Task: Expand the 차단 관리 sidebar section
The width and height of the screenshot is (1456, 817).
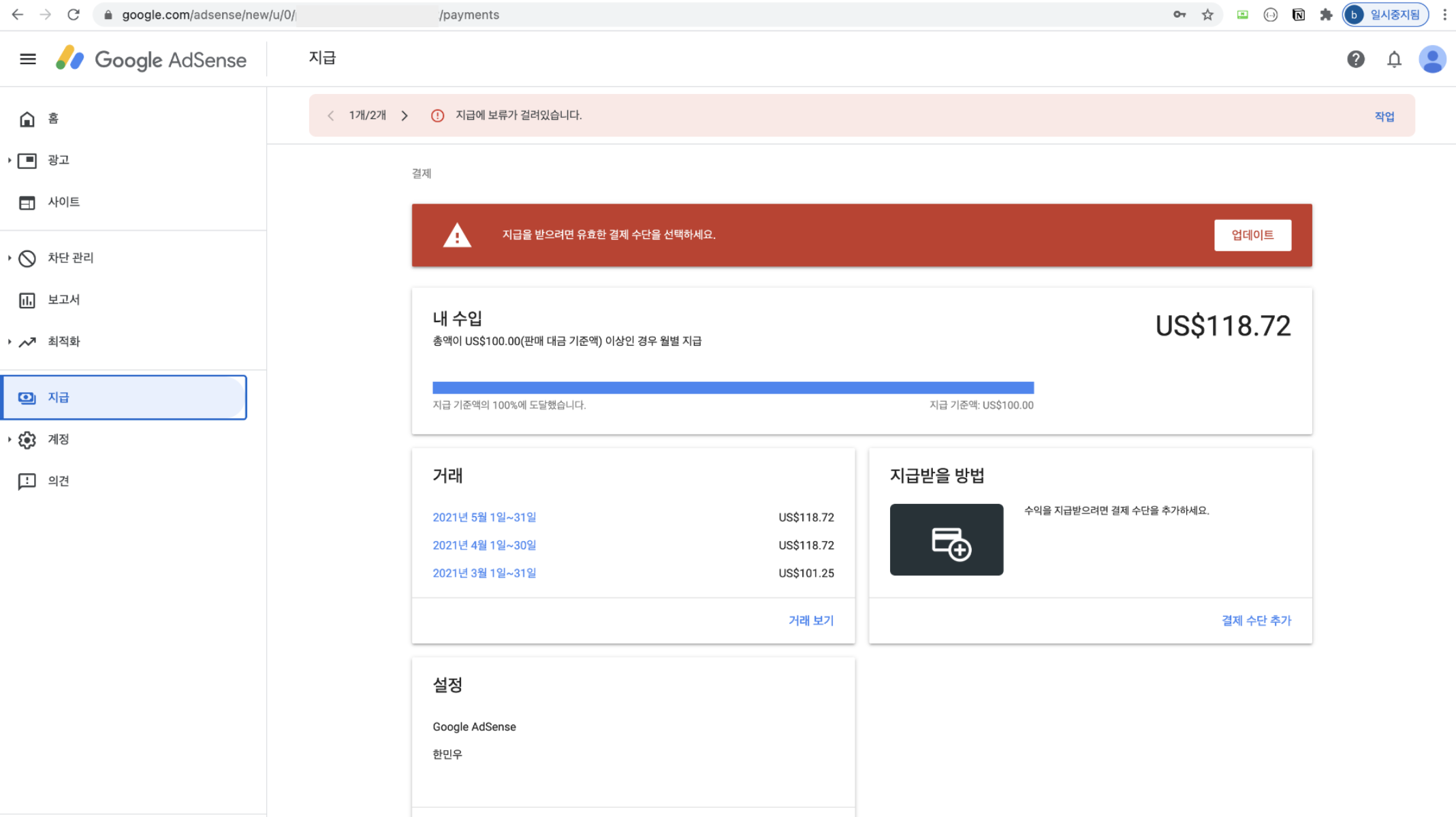Action: click(10, 258)
